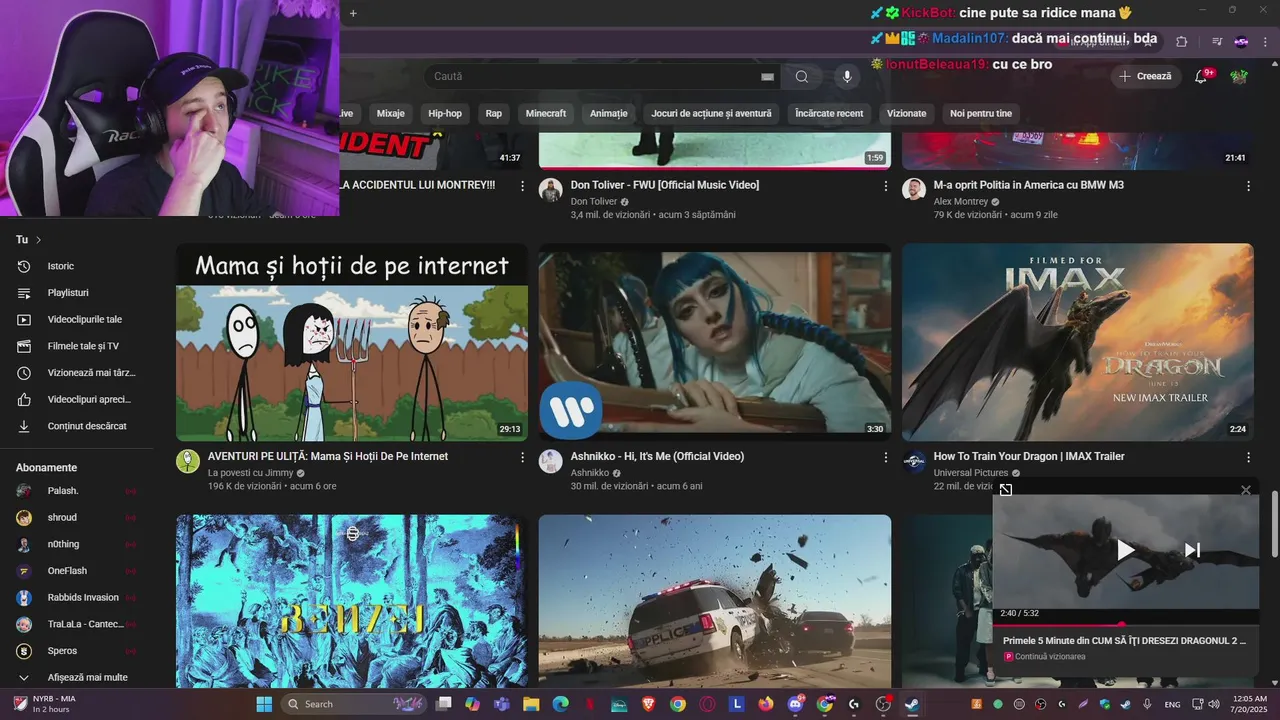1280x720 pixels.
Task: Click the search magnifier button
Action: (802, 77)
